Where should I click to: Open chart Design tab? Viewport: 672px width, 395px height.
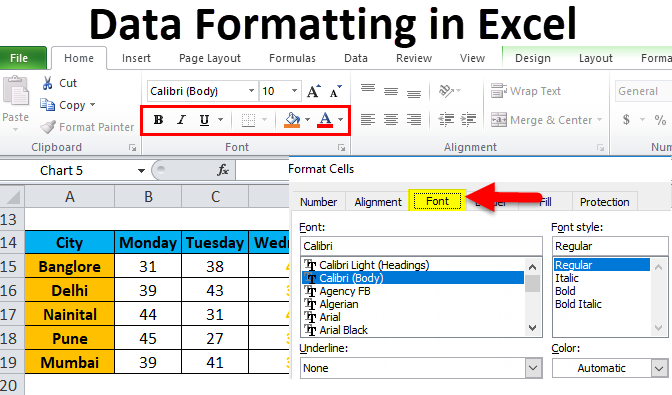tap(533, 58)
